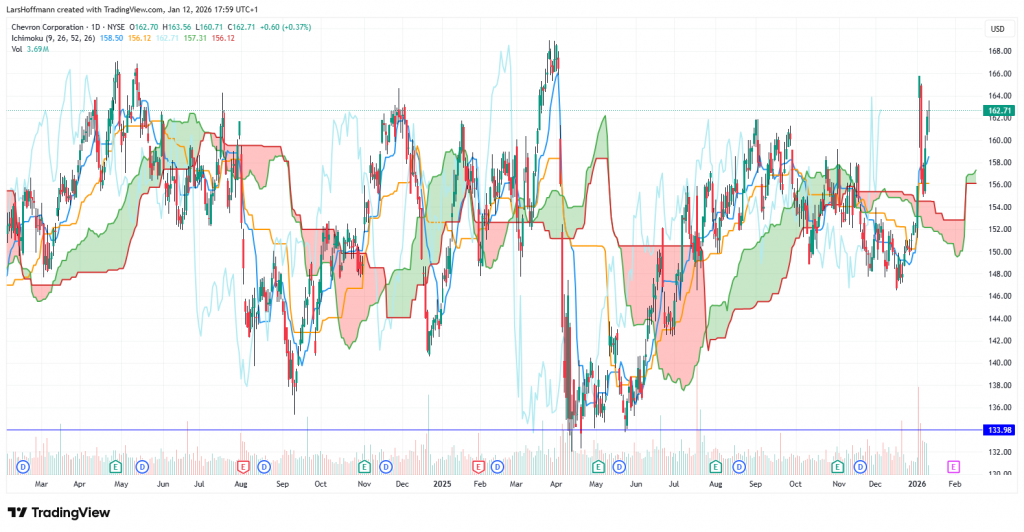The height and width of the screenshot is (532, 1024).
Task: Click the 168.00 price axis label
Action: coord(997,51)
